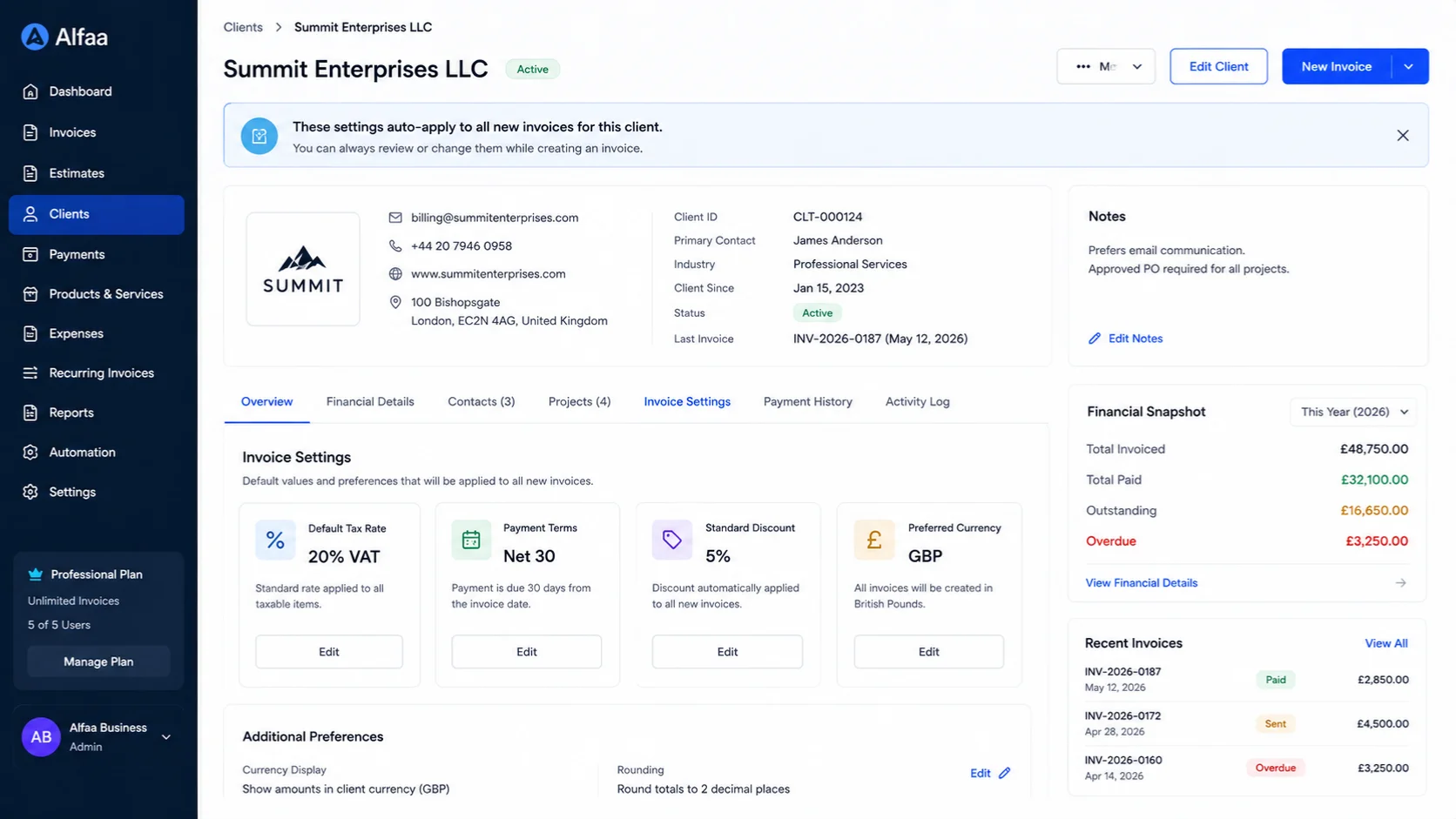Click the Alfaa logo icon
The width and height of the screenshot is (1456, 819).
[x=35, y=37]
